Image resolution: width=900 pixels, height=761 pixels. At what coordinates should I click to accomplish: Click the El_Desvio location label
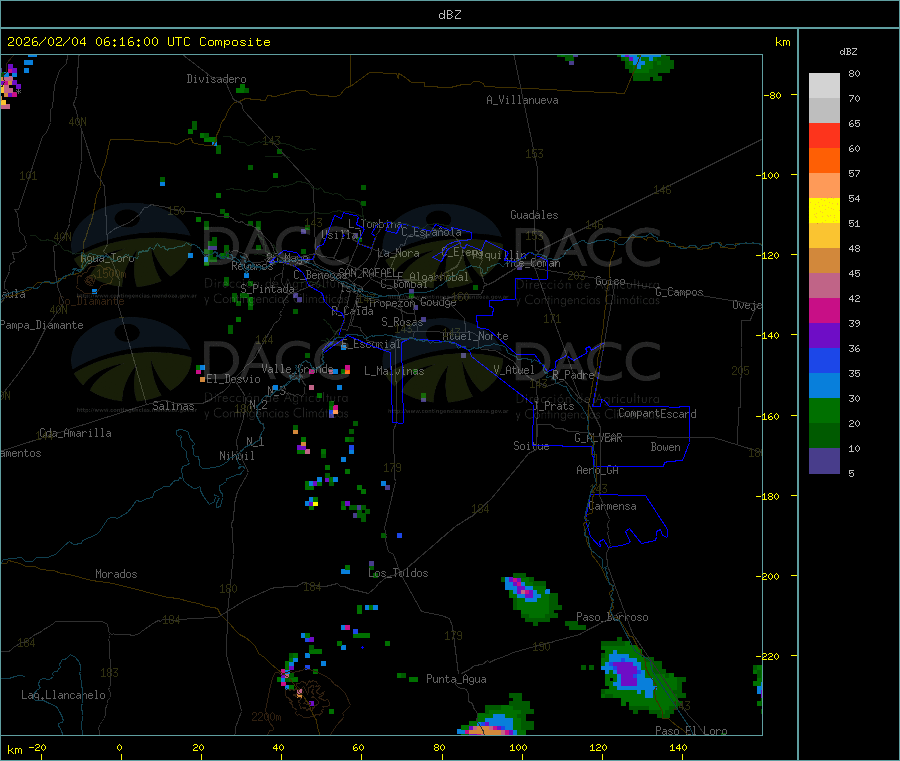[x=234, y=379]
